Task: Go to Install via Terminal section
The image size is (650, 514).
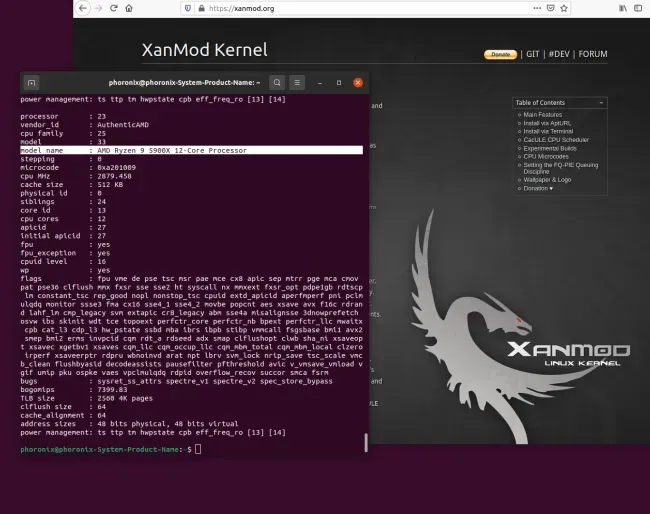Action: pyautogui.click(x=548, y=131)
